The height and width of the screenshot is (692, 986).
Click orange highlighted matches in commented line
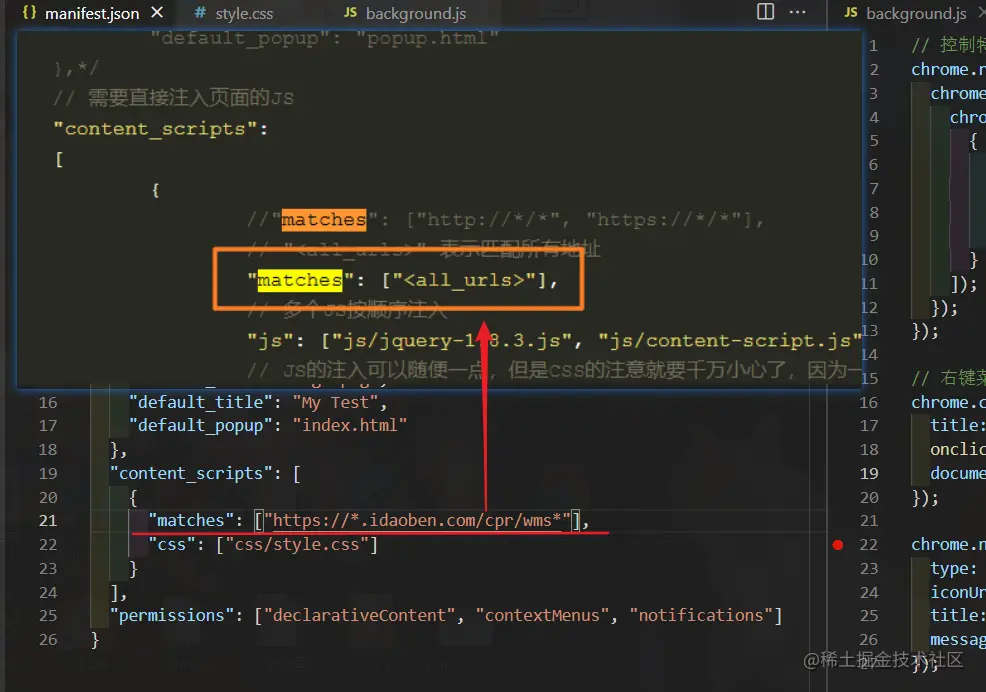[x=324, y=220]
